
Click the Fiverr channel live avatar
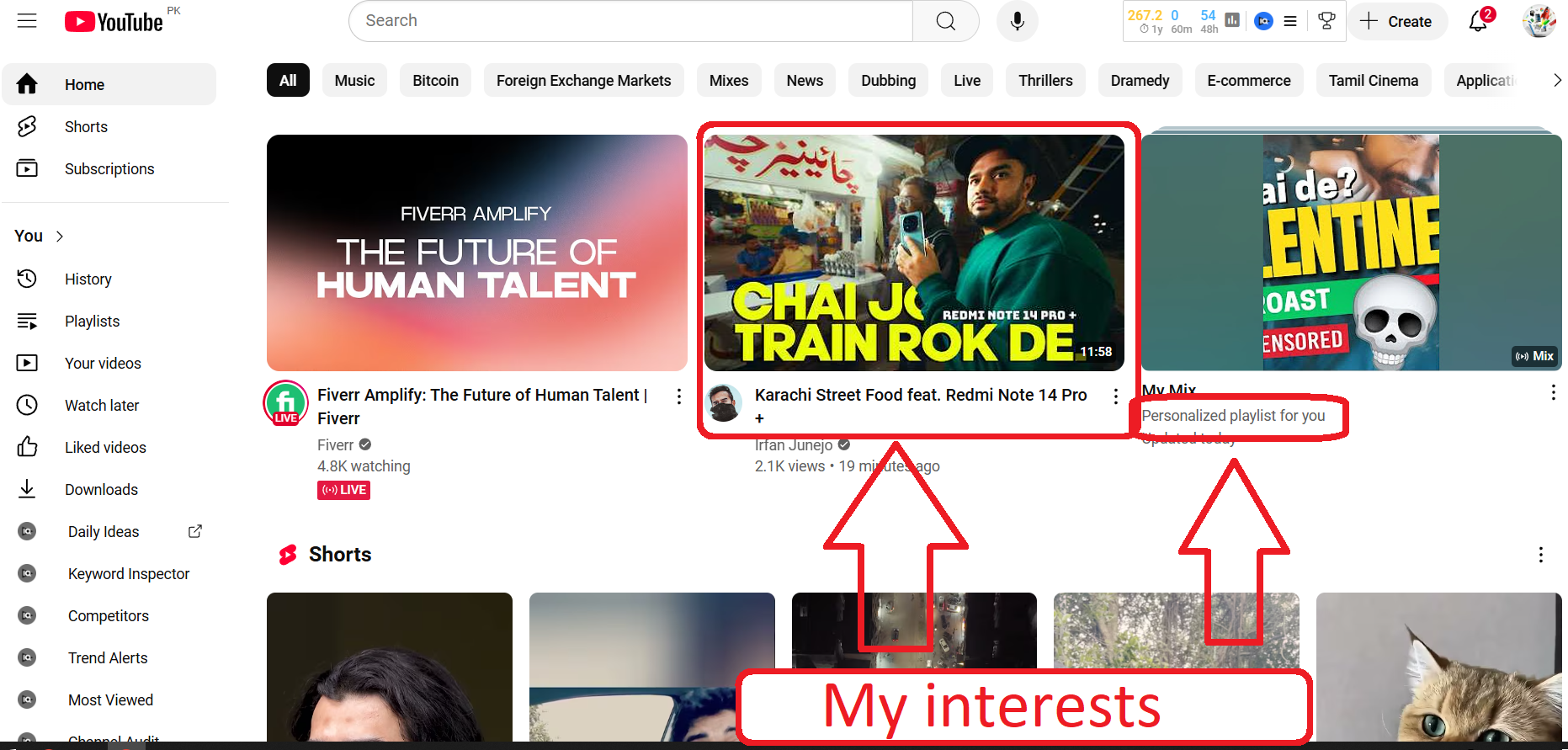(286, 402)
